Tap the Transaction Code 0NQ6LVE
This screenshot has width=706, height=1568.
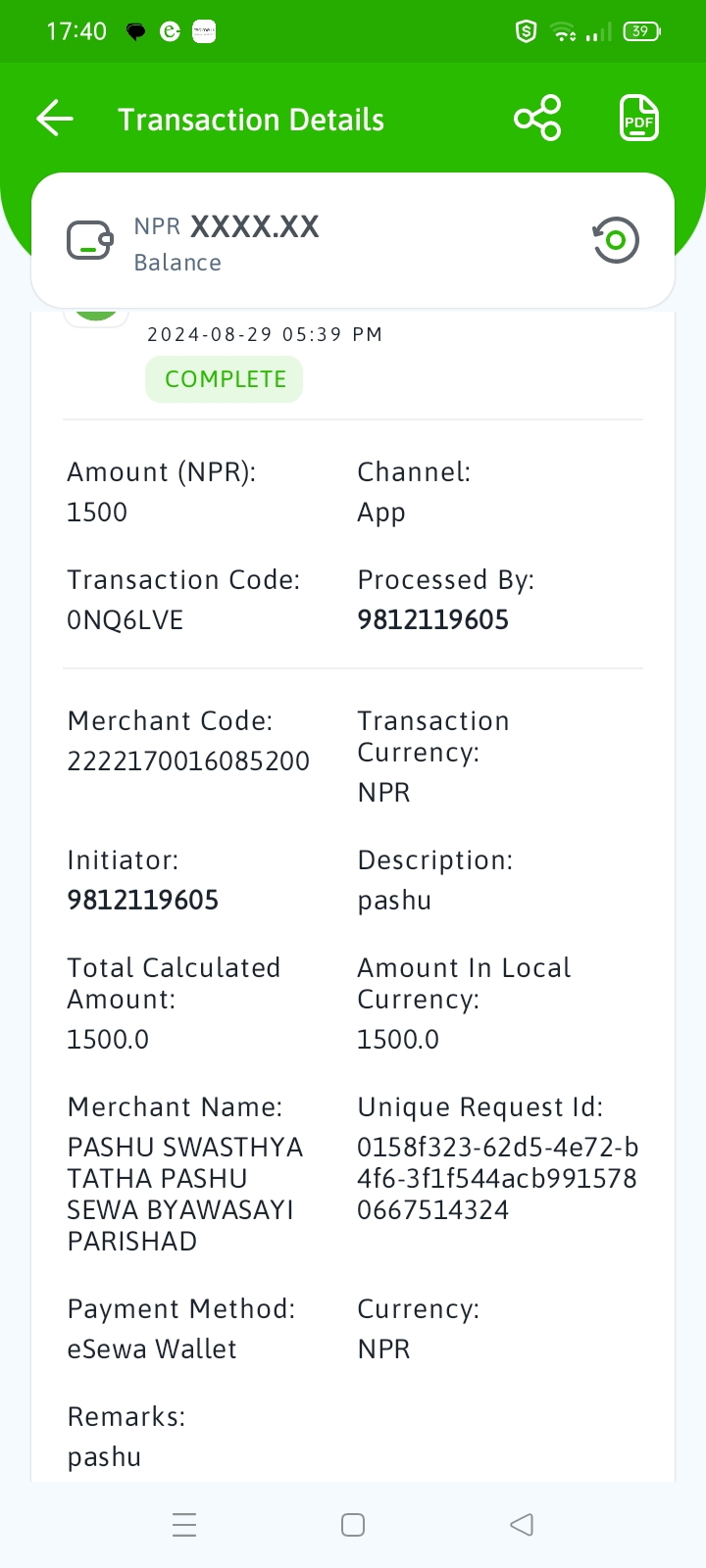pos(125,620)
